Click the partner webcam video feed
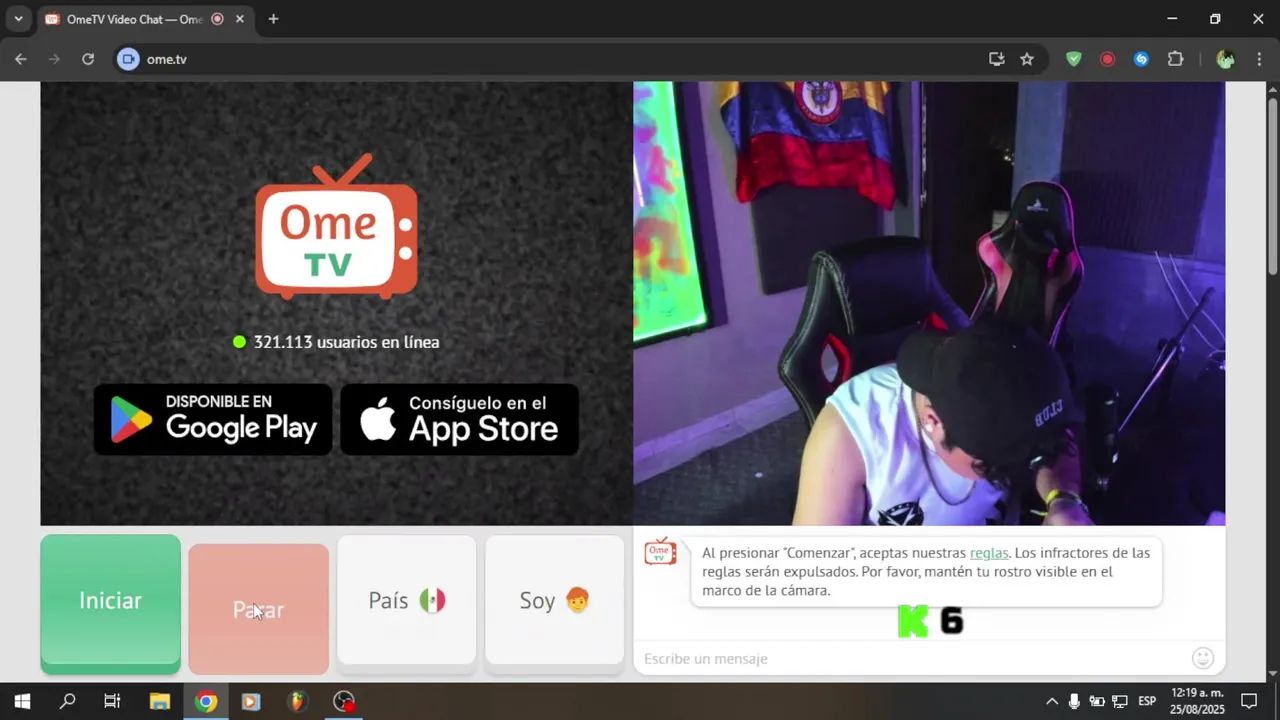The width and height of the screenshot is (1280, 720). pos(929,303)
